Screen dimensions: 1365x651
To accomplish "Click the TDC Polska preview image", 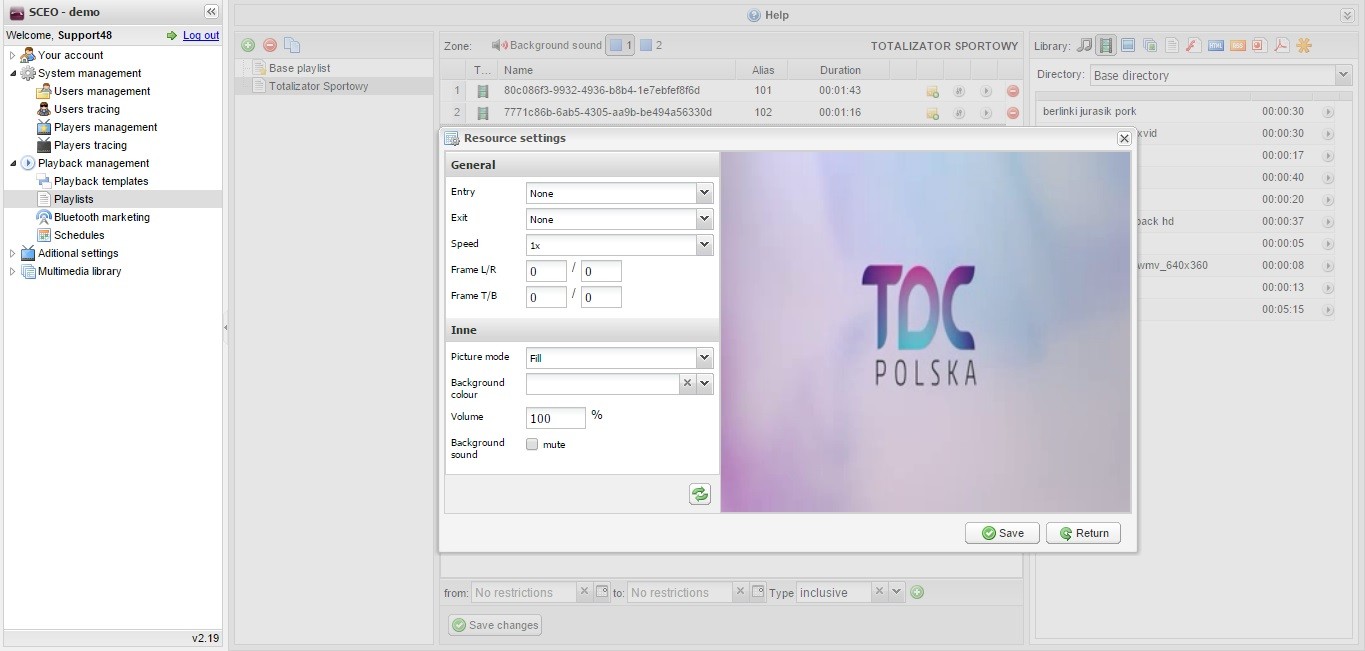I will (926, 332).
